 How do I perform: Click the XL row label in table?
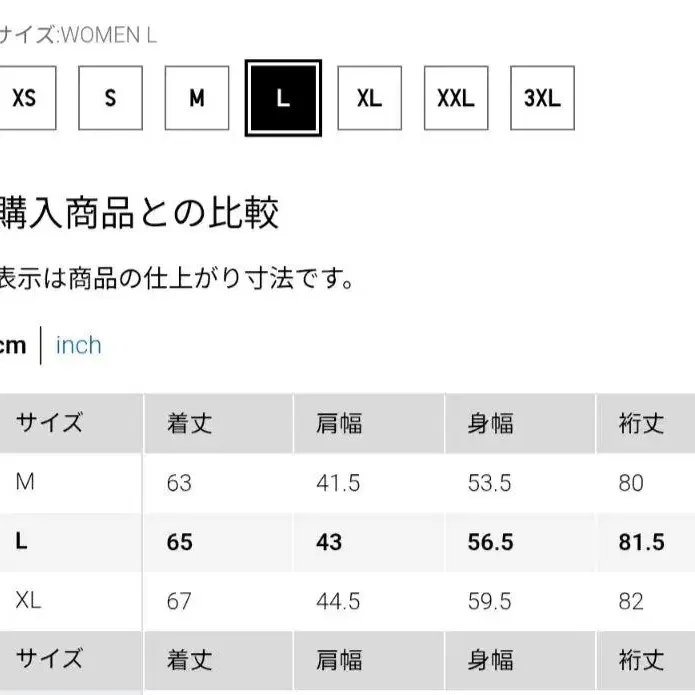(28, 601)
